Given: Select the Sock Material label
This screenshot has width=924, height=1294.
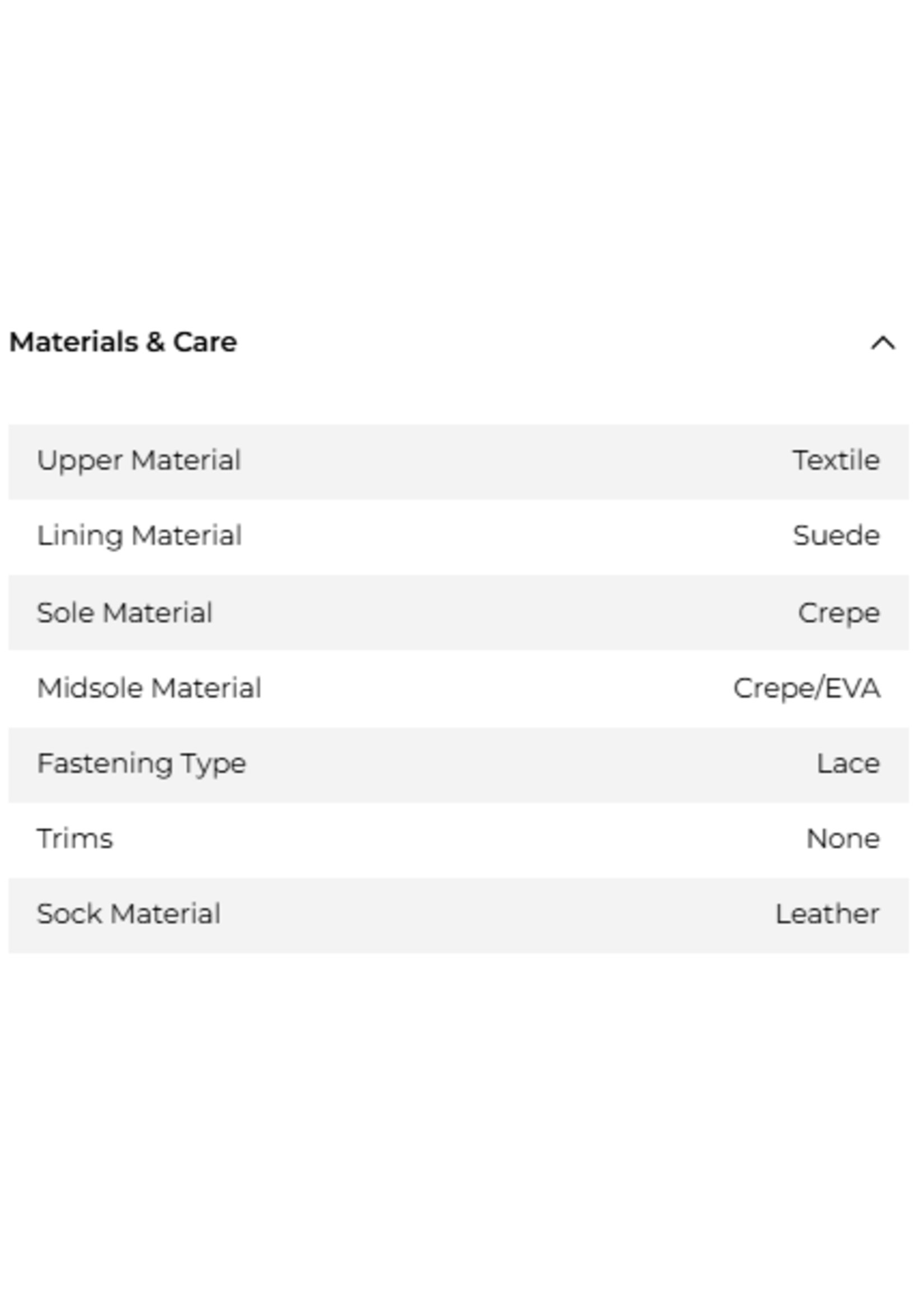Looking at the screenshot, I should tap(129, 914).
